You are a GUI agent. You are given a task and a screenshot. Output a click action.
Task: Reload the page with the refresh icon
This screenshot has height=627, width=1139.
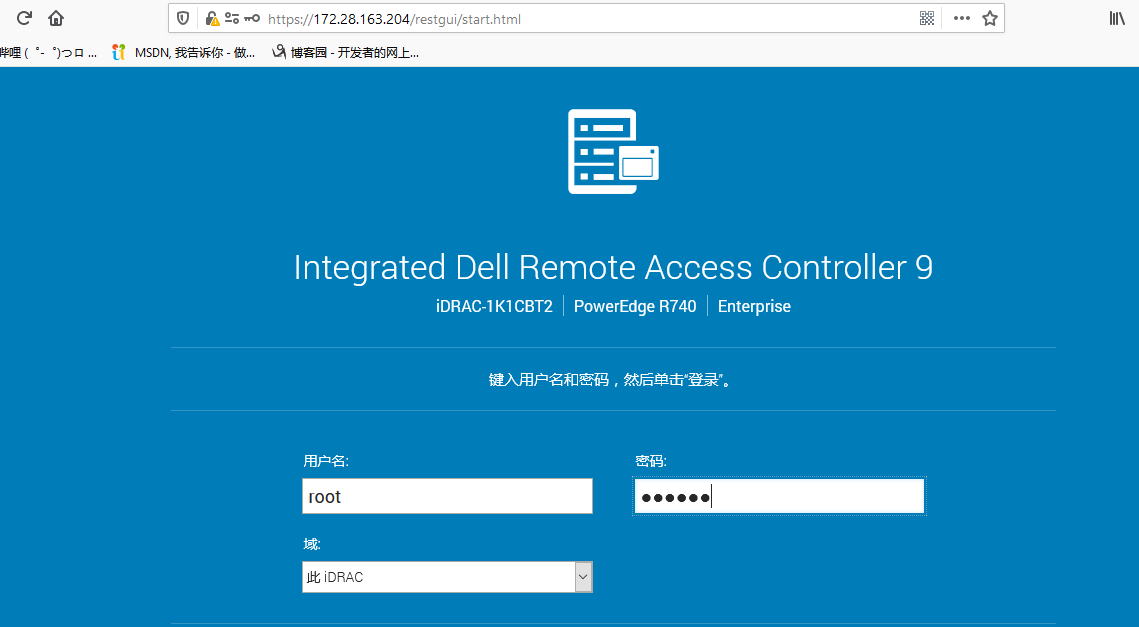pyautogui.click(x=24, y=18)
